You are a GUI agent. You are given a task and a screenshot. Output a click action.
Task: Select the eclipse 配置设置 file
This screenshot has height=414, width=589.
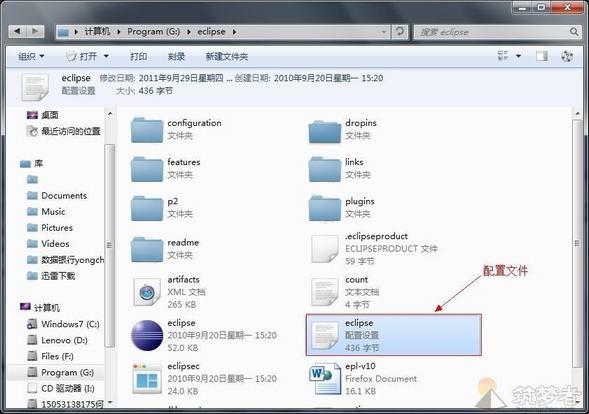(393, 335)
